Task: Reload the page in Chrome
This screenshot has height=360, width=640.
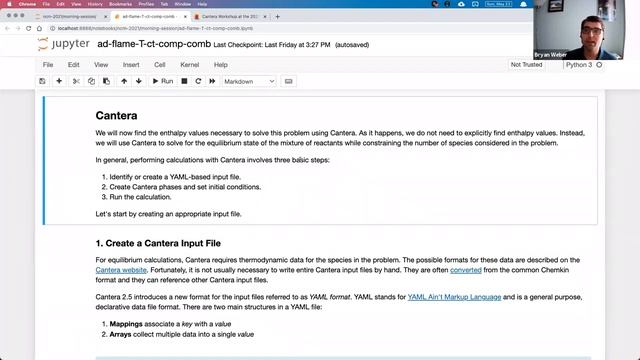Action: [x=29, y=29]
